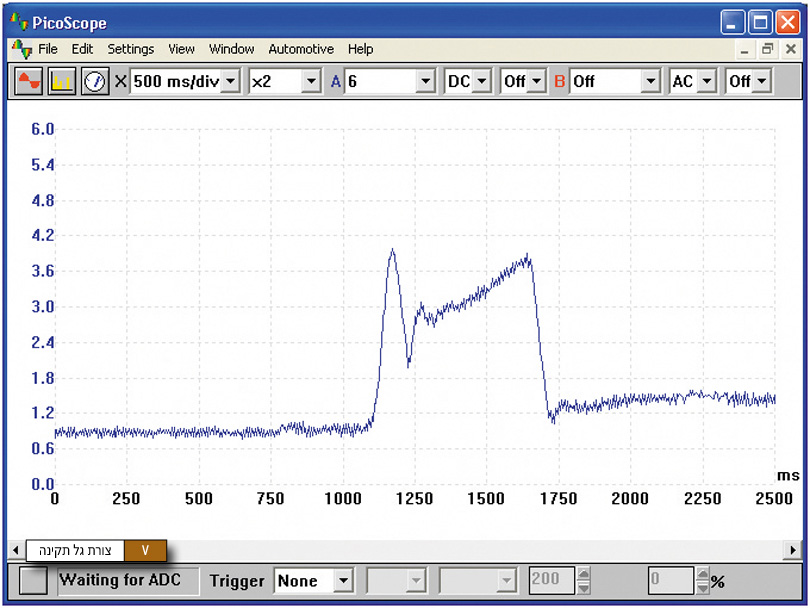810x608 pixels.
Task: Click the X multiplier icon beside timebase
Action: click(x=121, y=81)
